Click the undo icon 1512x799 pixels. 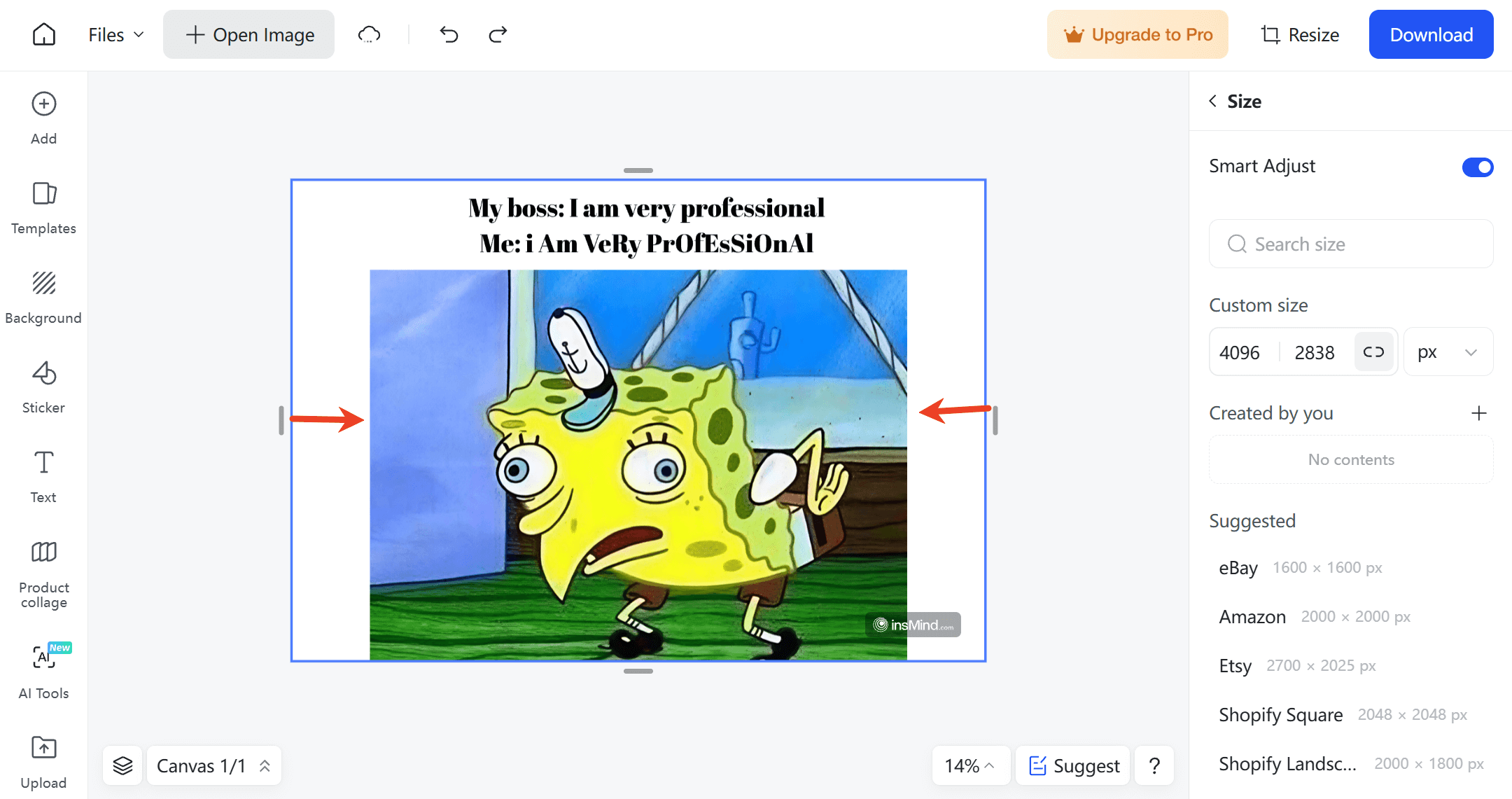[448, 34]
